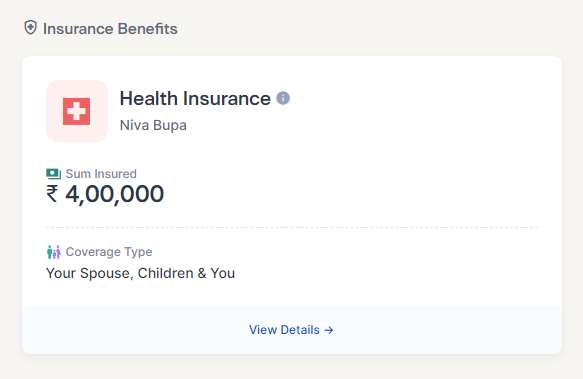583x379 pixels.
Task: Click the 4,00,000 sum insured amount
Action: click(x=115, y=194)
